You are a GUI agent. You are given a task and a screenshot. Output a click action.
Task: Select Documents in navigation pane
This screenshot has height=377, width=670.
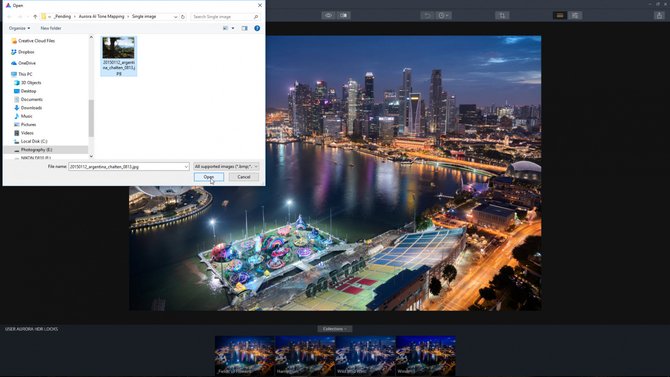pyautogui.click(x=28, y=99)
